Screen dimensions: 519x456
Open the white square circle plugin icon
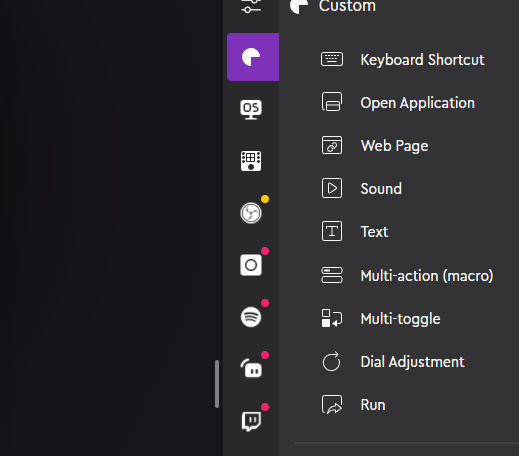pos(251,265)
